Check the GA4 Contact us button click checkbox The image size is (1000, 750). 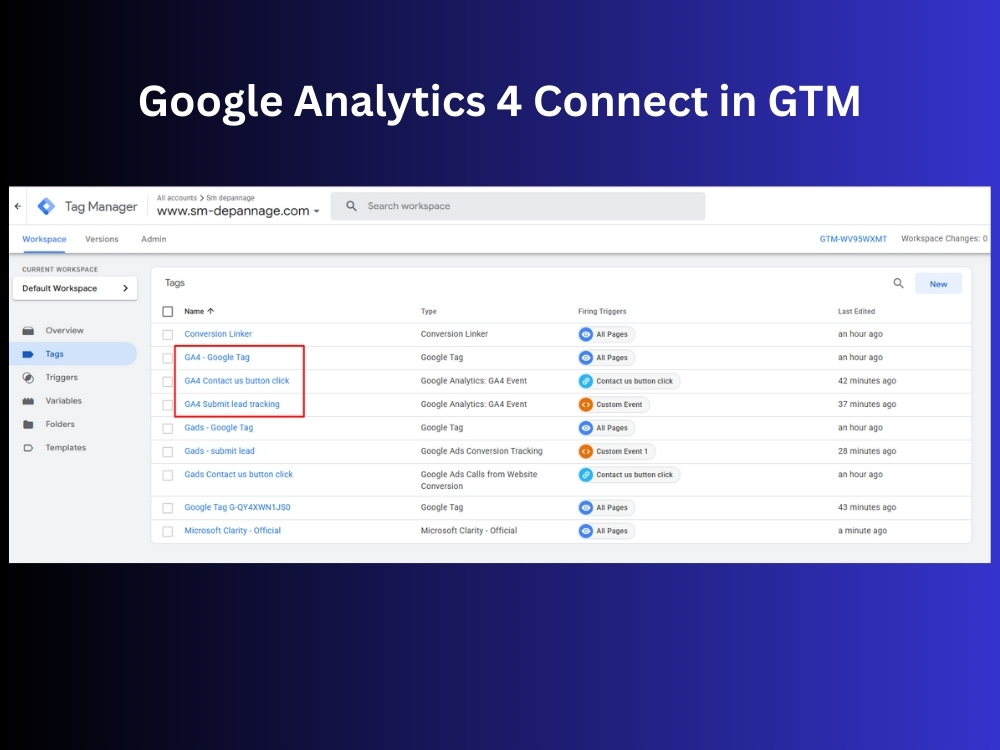[168, 382]
